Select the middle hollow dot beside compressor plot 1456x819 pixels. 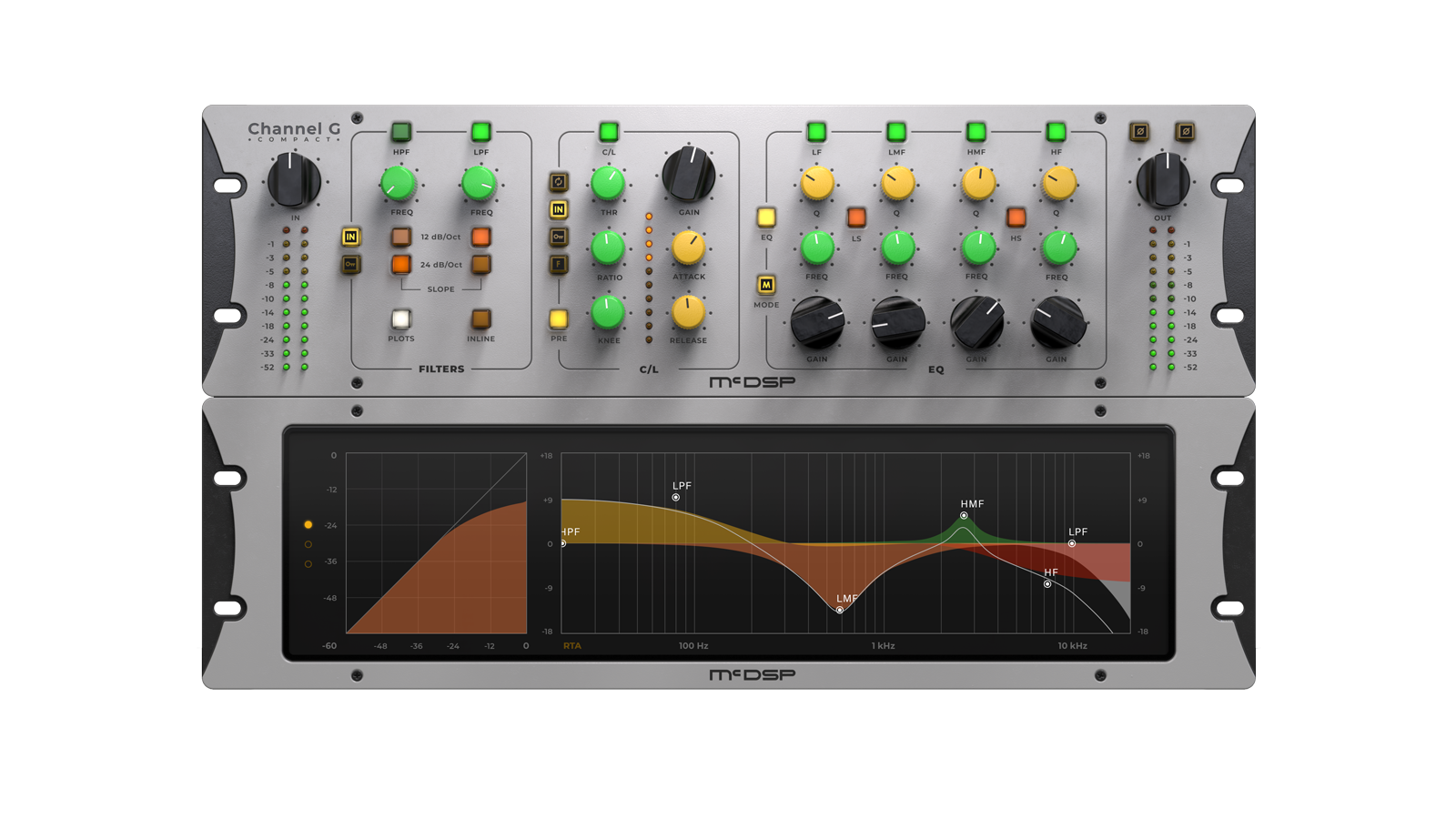point(308,544)
